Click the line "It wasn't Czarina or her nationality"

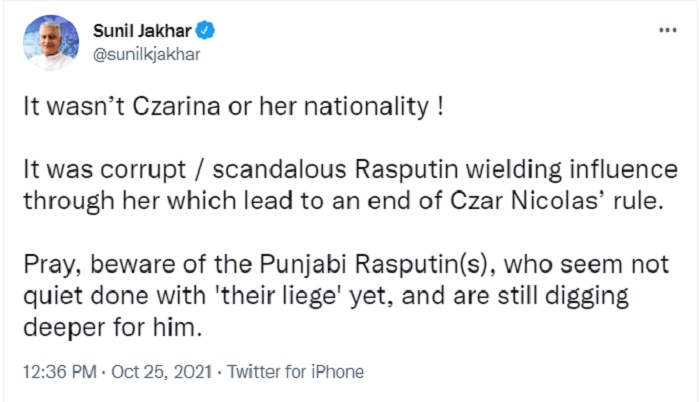click(231, 109)
